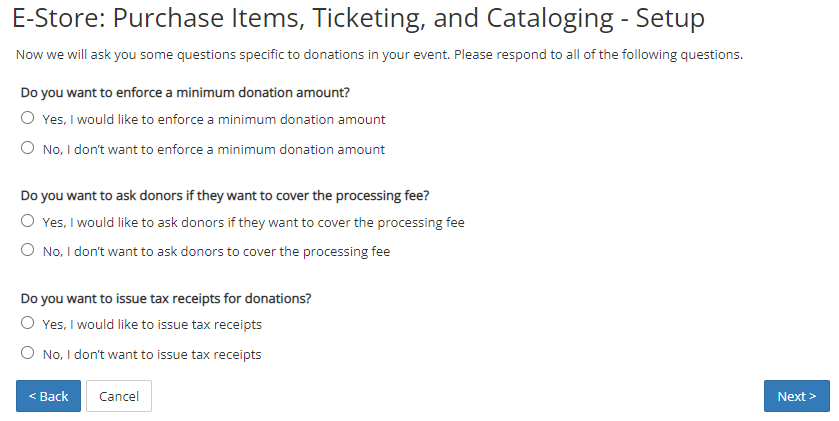
Task: Click label text 'Yes, I would like to enforce a minimum donation amount'
Action: click(213, 119)
